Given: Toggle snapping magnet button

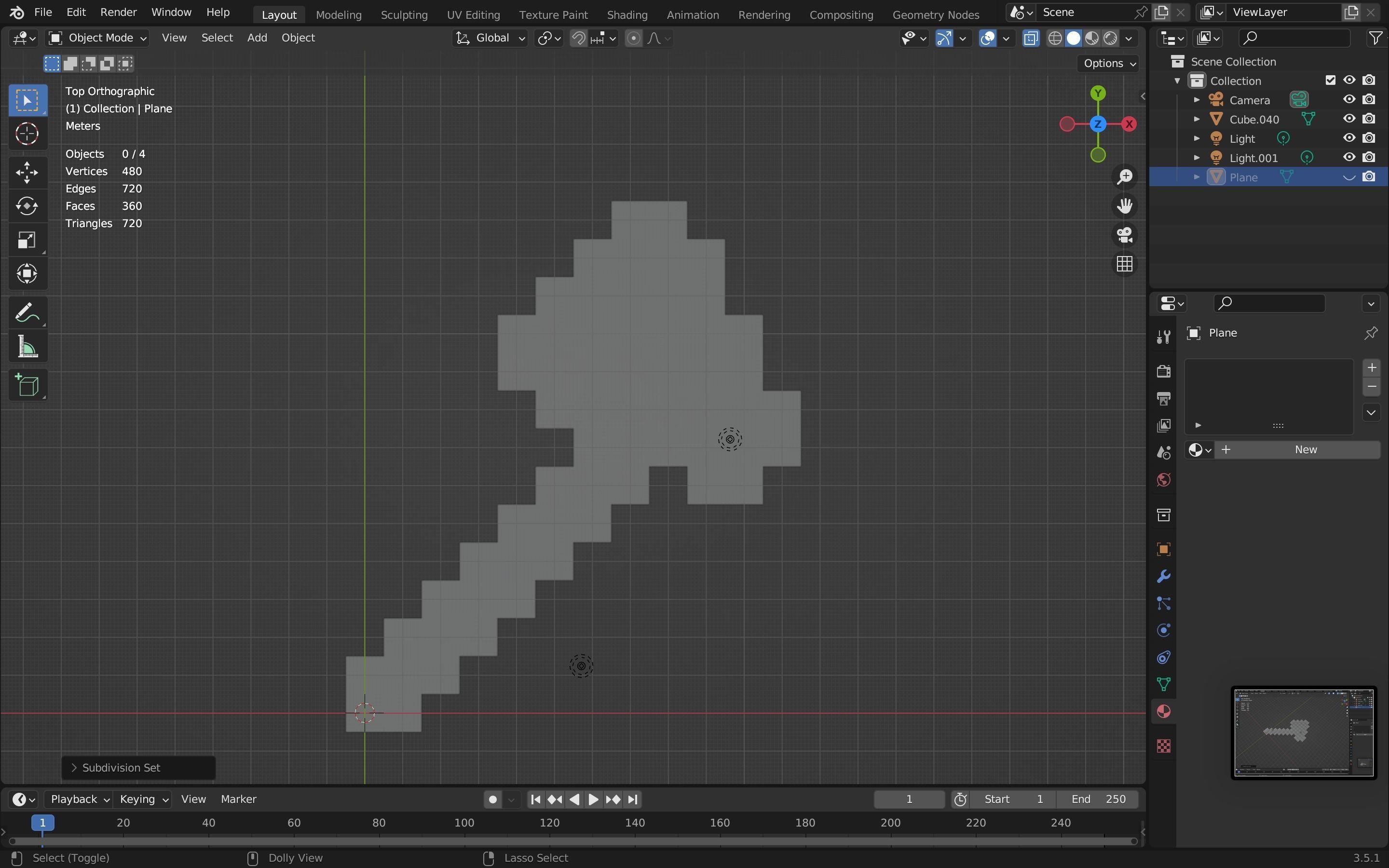Looking at the screenshot, I should pos(579,38).
